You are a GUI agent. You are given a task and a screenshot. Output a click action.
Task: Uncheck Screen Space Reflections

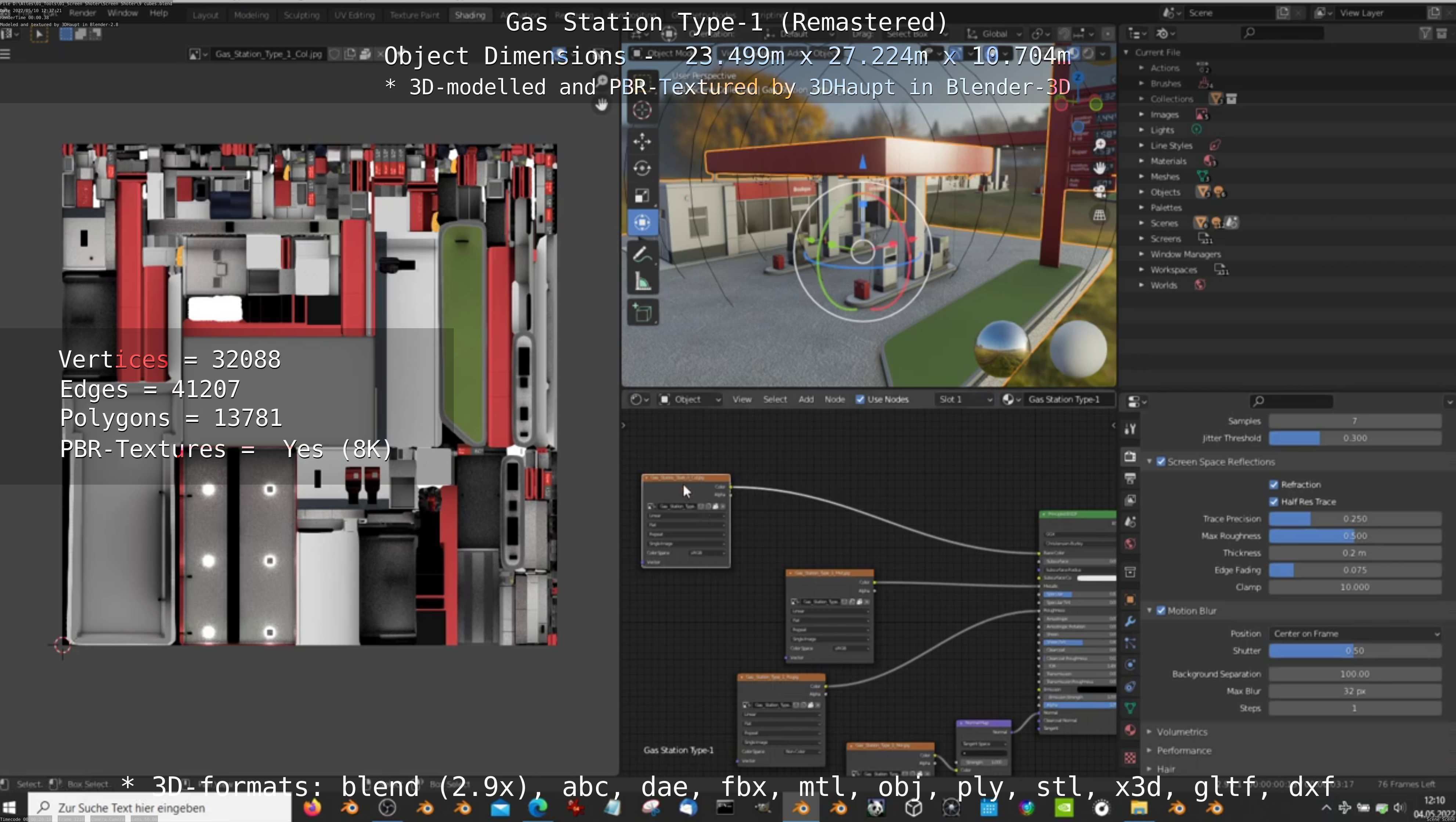[x=1161, y=461]
